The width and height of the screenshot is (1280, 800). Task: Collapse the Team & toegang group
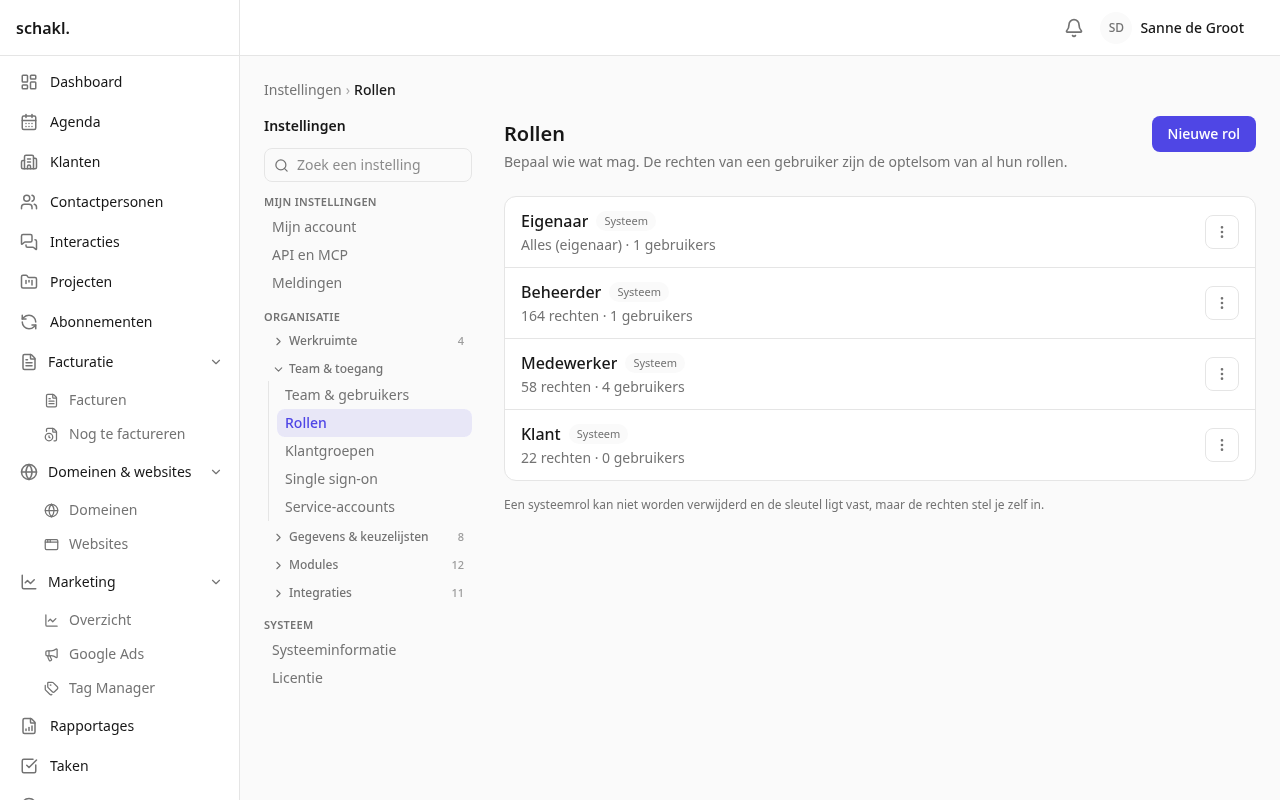pyautogui.click(x=368, y=369)
